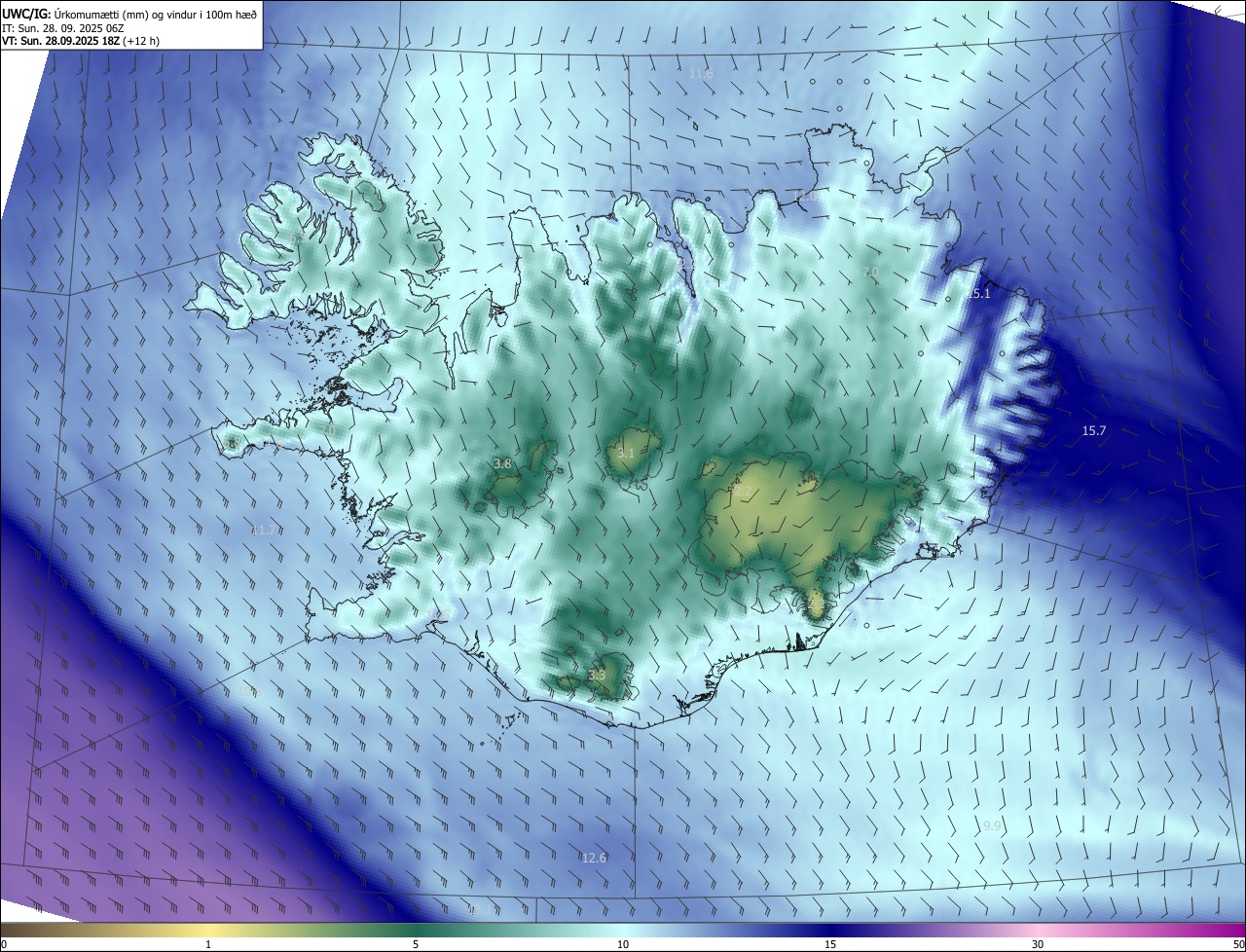1246x952 pixels.
Task: Click the 30 tick label on the color scale
Action: coord(1038,944)
